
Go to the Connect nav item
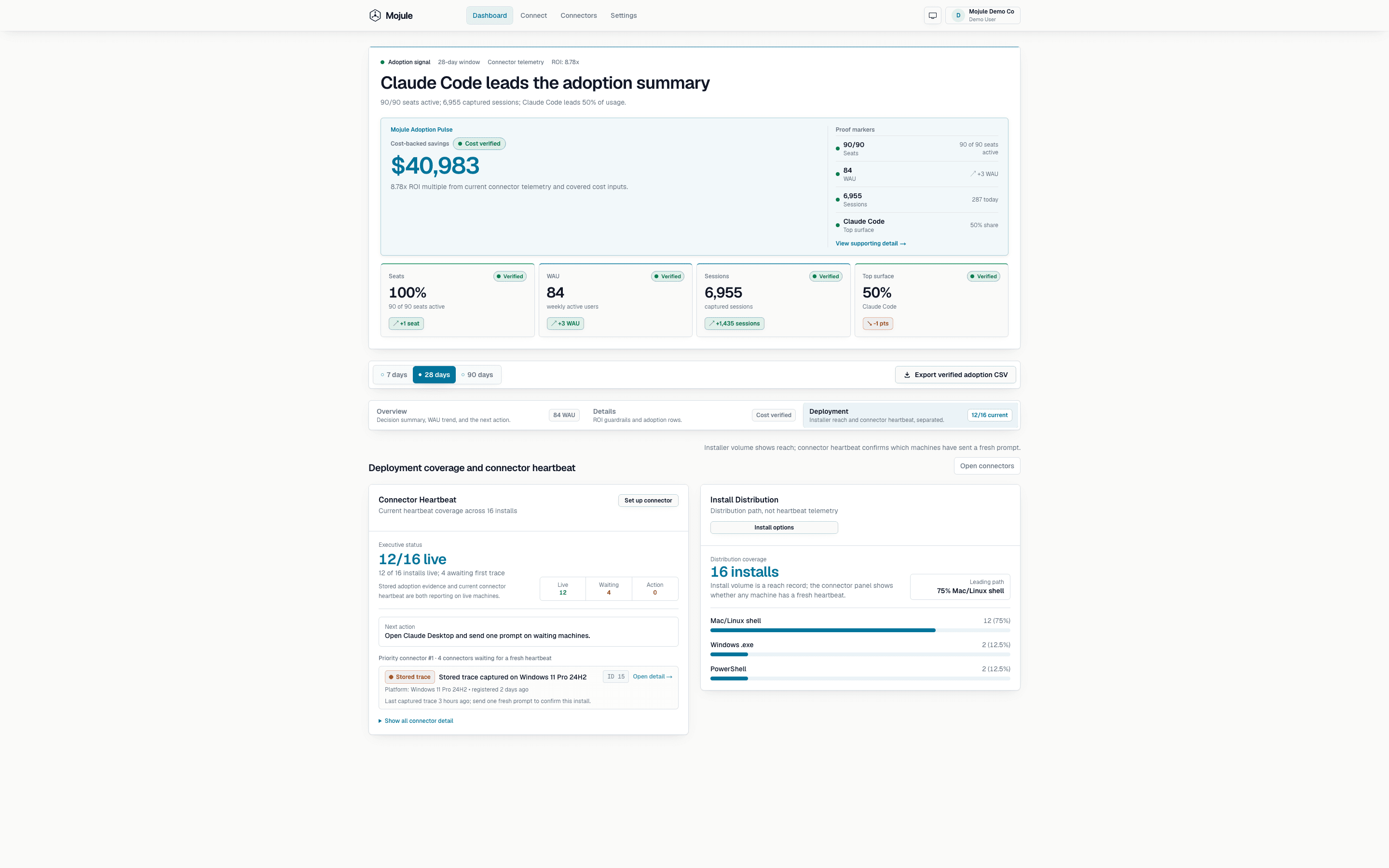pyautogui.click(x=533, y=15)
